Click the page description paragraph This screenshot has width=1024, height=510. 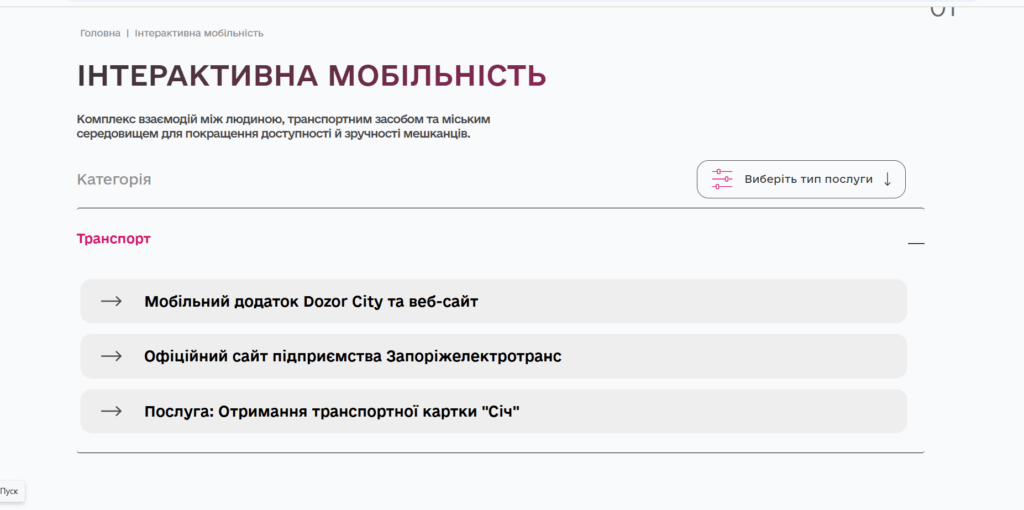283,126
